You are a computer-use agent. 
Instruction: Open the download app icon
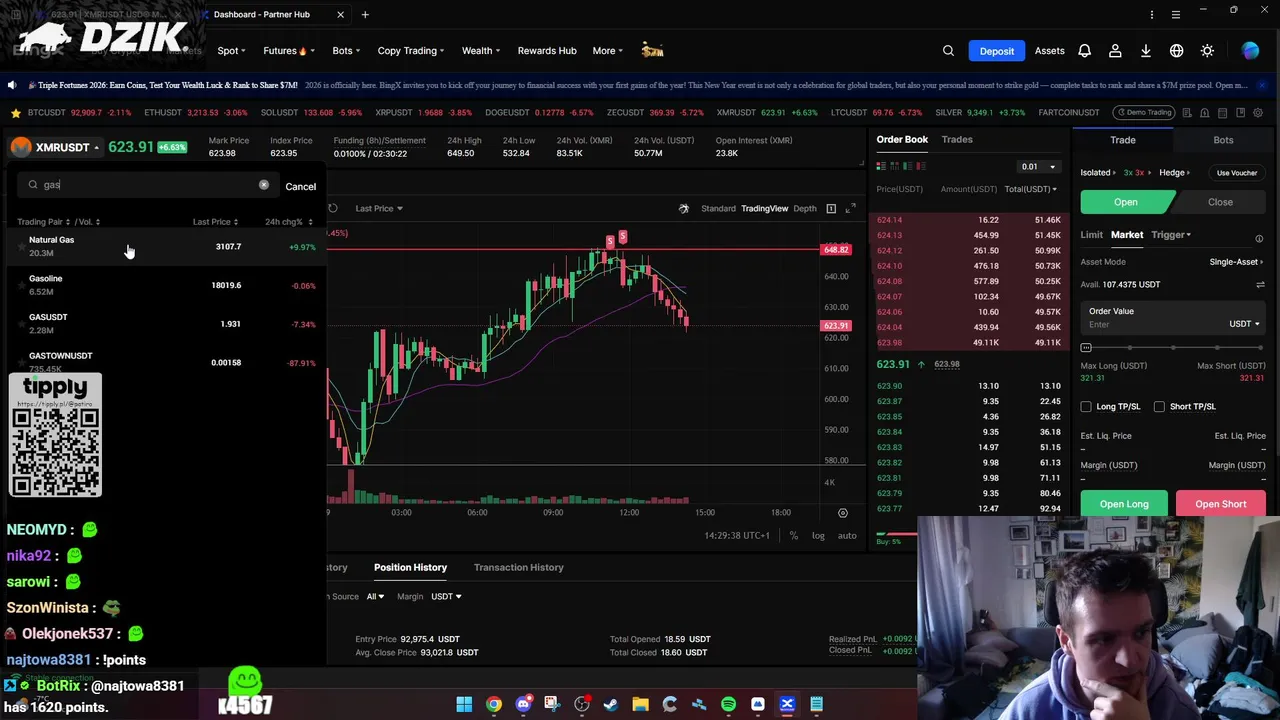click(1146, 51)
